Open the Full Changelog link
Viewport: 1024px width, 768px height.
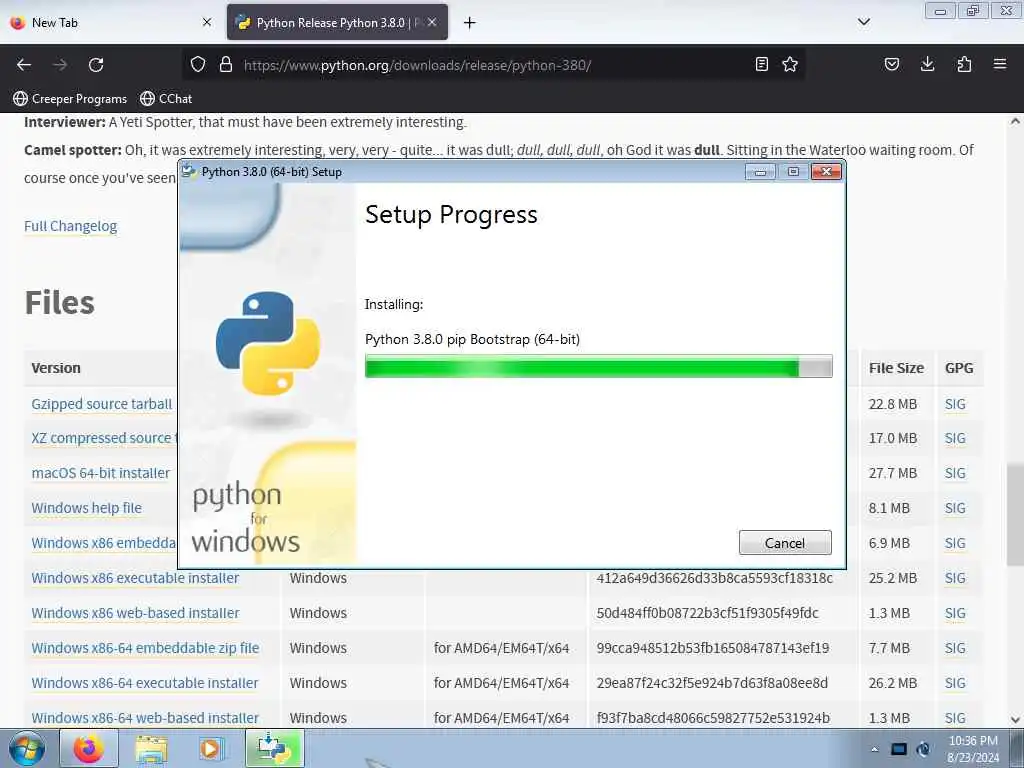pos(71,226)
